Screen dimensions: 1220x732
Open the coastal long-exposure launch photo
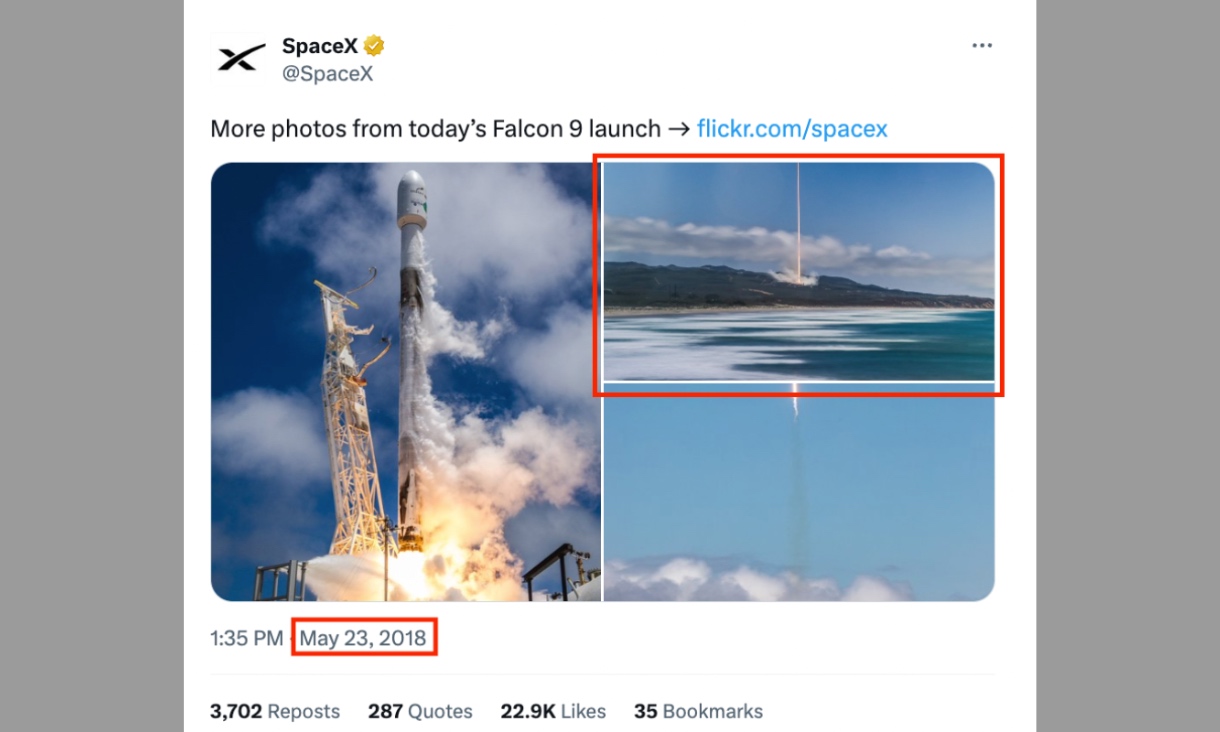click(798, 272)
